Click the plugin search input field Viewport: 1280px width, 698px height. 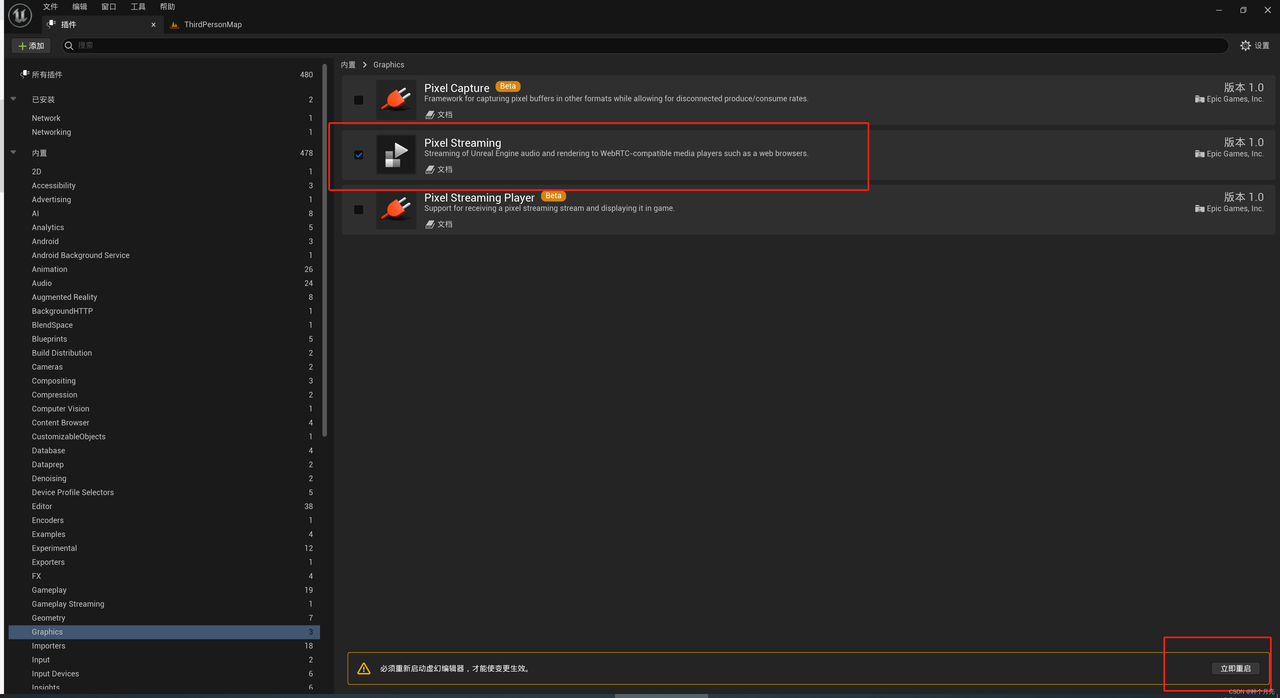click(645, 46)
